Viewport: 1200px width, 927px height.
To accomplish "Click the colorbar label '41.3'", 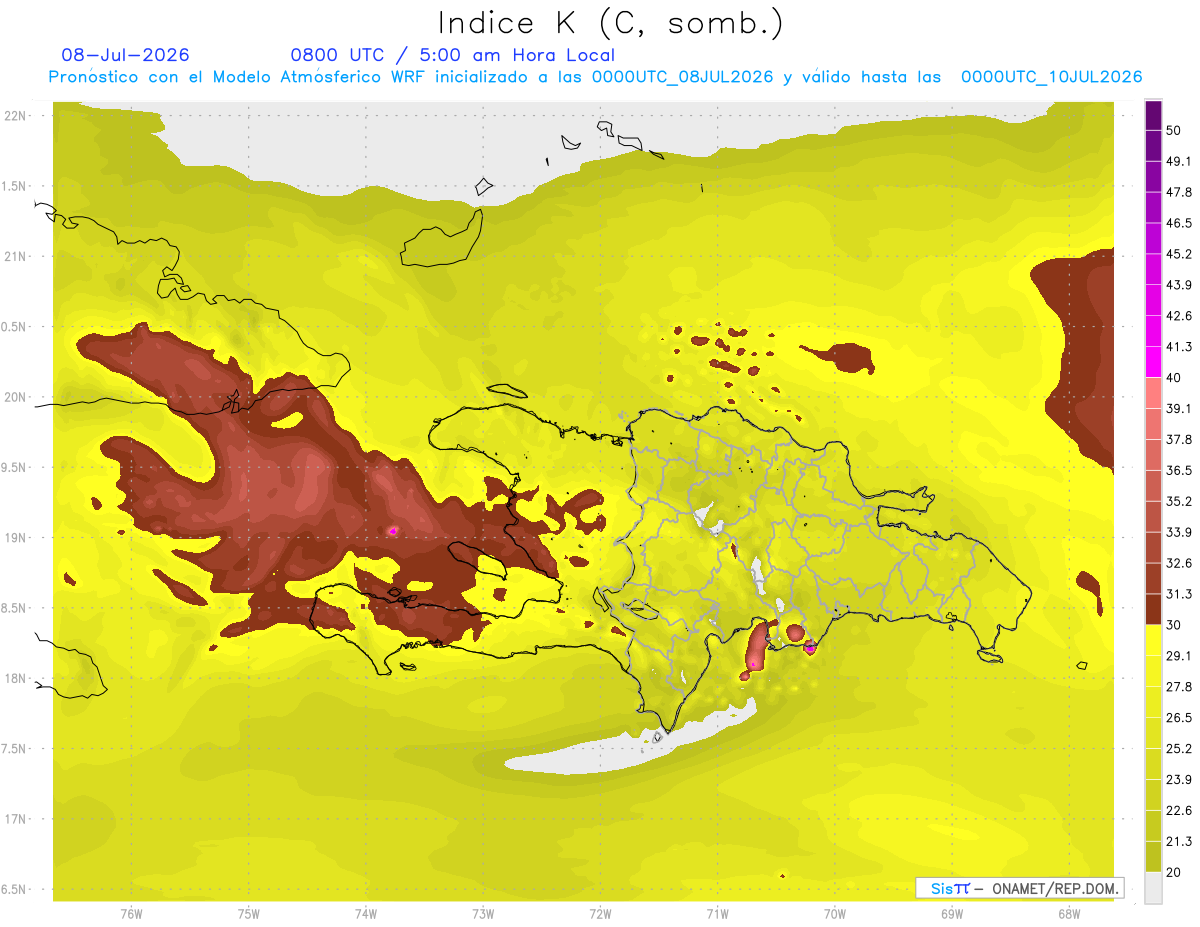I will 1179,347.
